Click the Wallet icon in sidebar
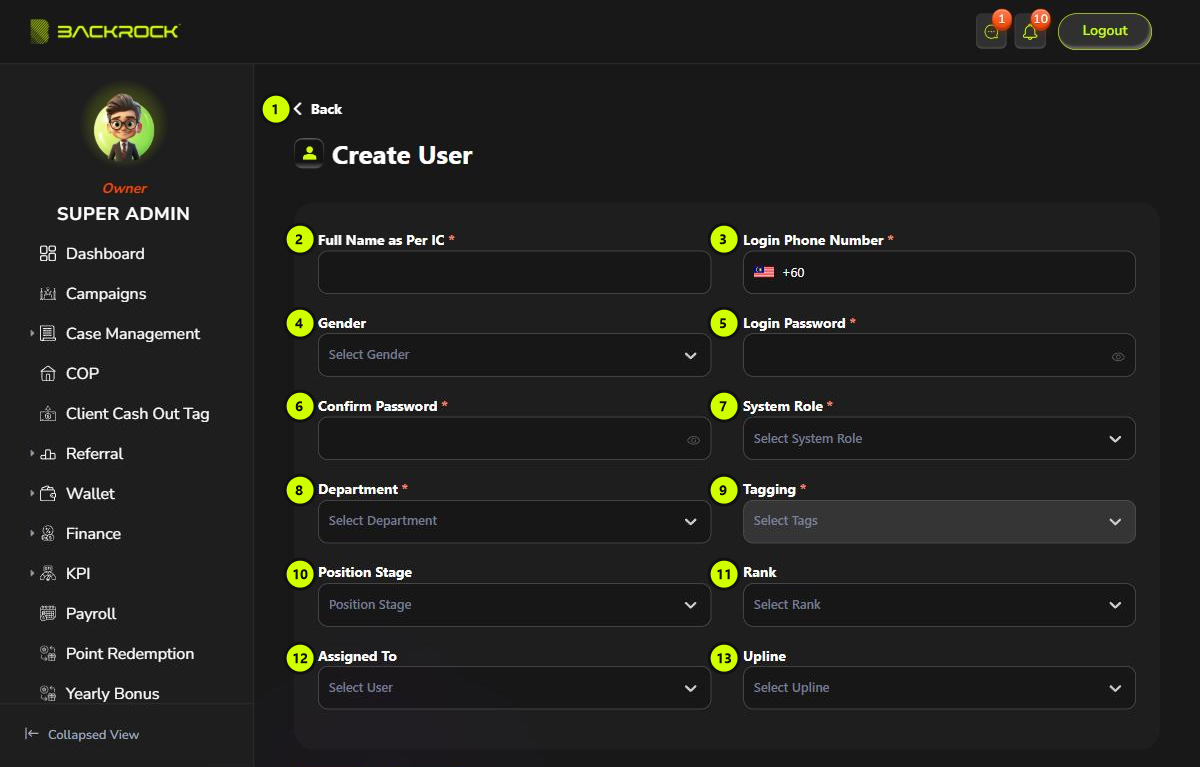 (x=47, y=494)
